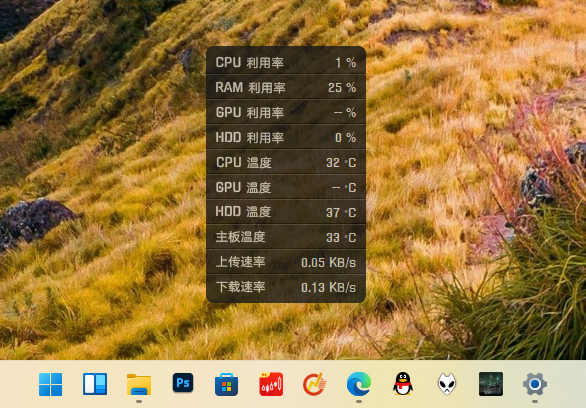Image resolution: width=586 pixels, height=408 pixels.
Task: Open File Explorer from taskbar
Action: [x=139, y=384]
